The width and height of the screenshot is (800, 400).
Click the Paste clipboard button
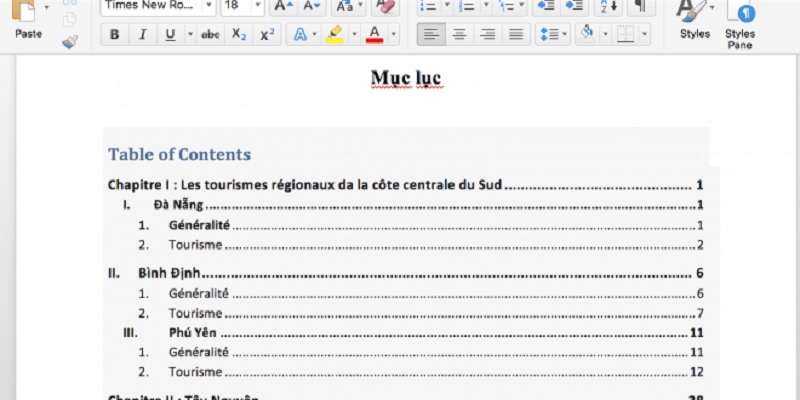pos(28,20)
